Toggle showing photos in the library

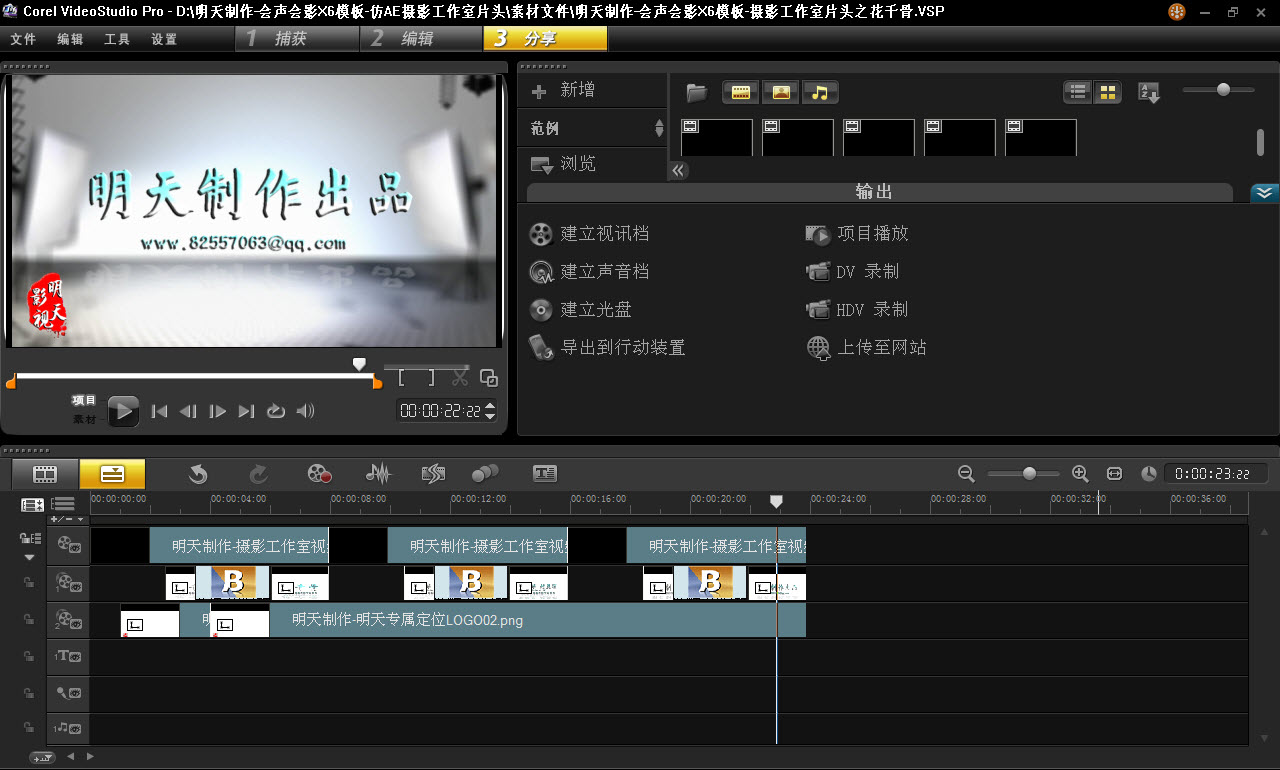coord(780,92)
